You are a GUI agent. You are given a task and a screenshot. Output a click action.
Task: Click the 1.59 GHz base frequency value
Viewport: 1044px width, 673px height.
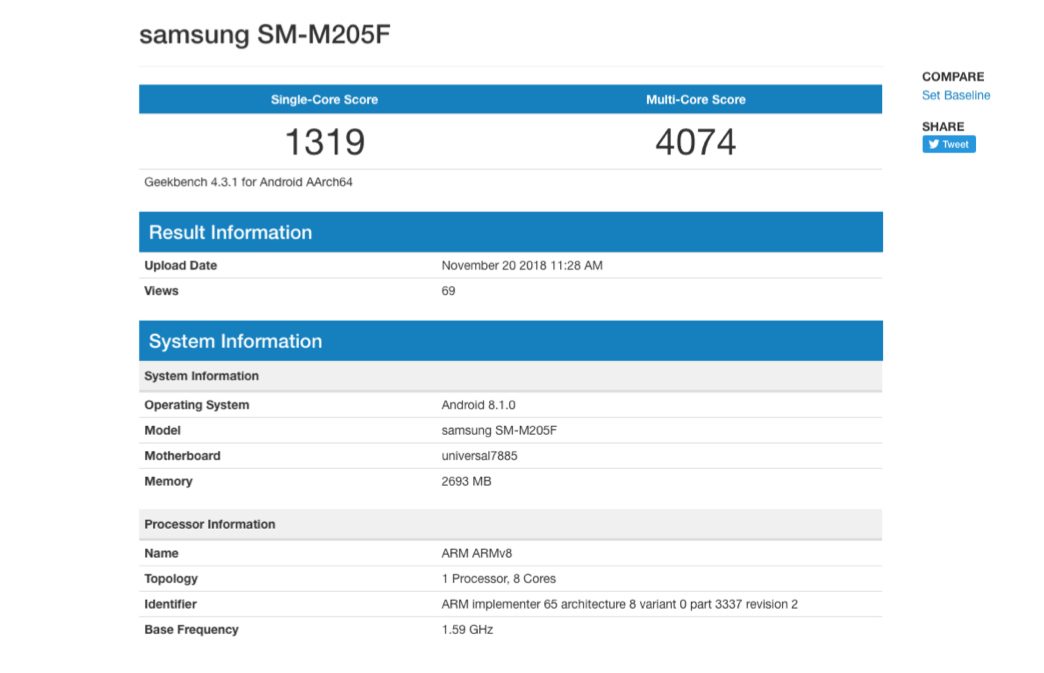(x=467, y=629)
